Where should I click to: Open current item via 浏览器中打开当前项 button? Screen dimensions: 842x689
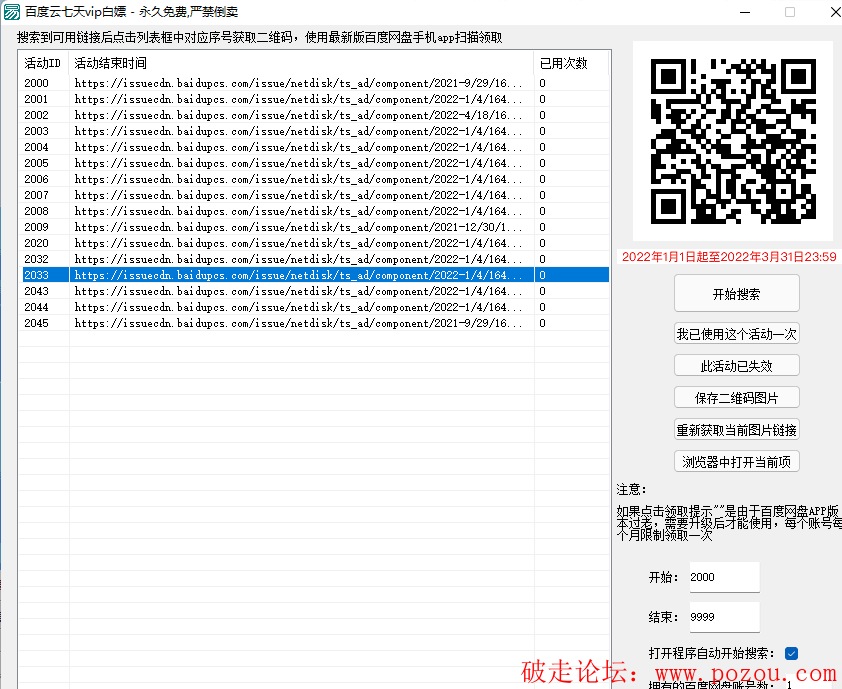click(736, 461)
